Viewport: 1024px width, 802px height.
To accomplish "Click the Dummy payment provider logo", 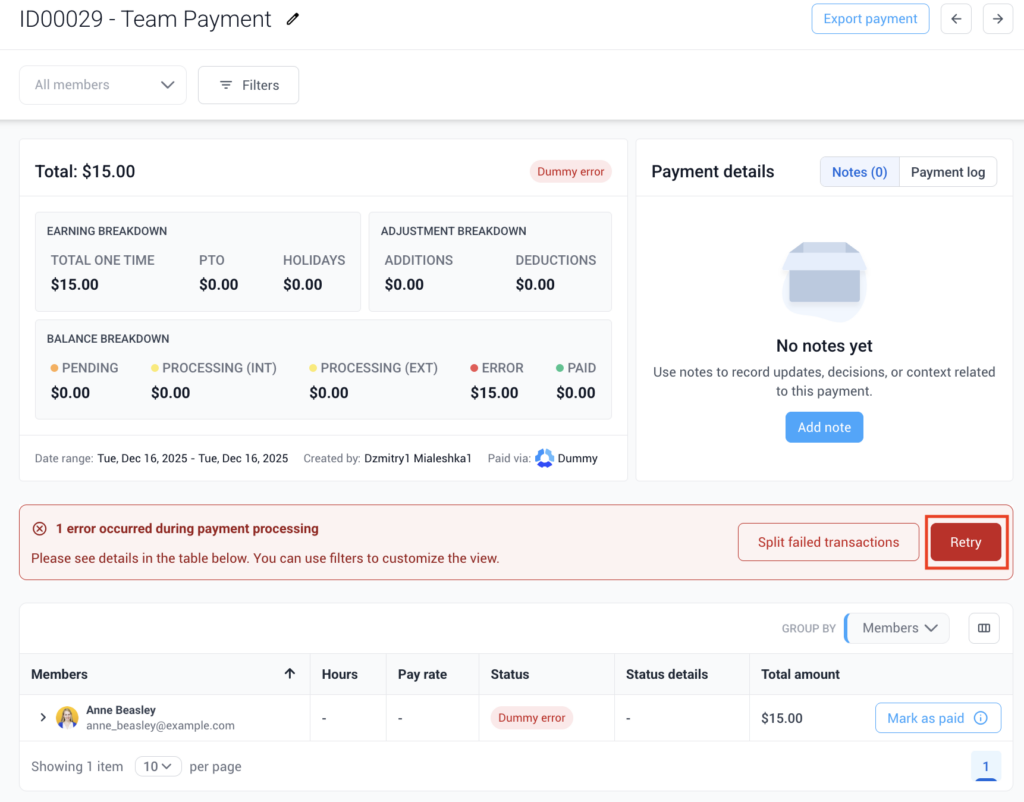I will pyautogui.click(x=544, y=458).
